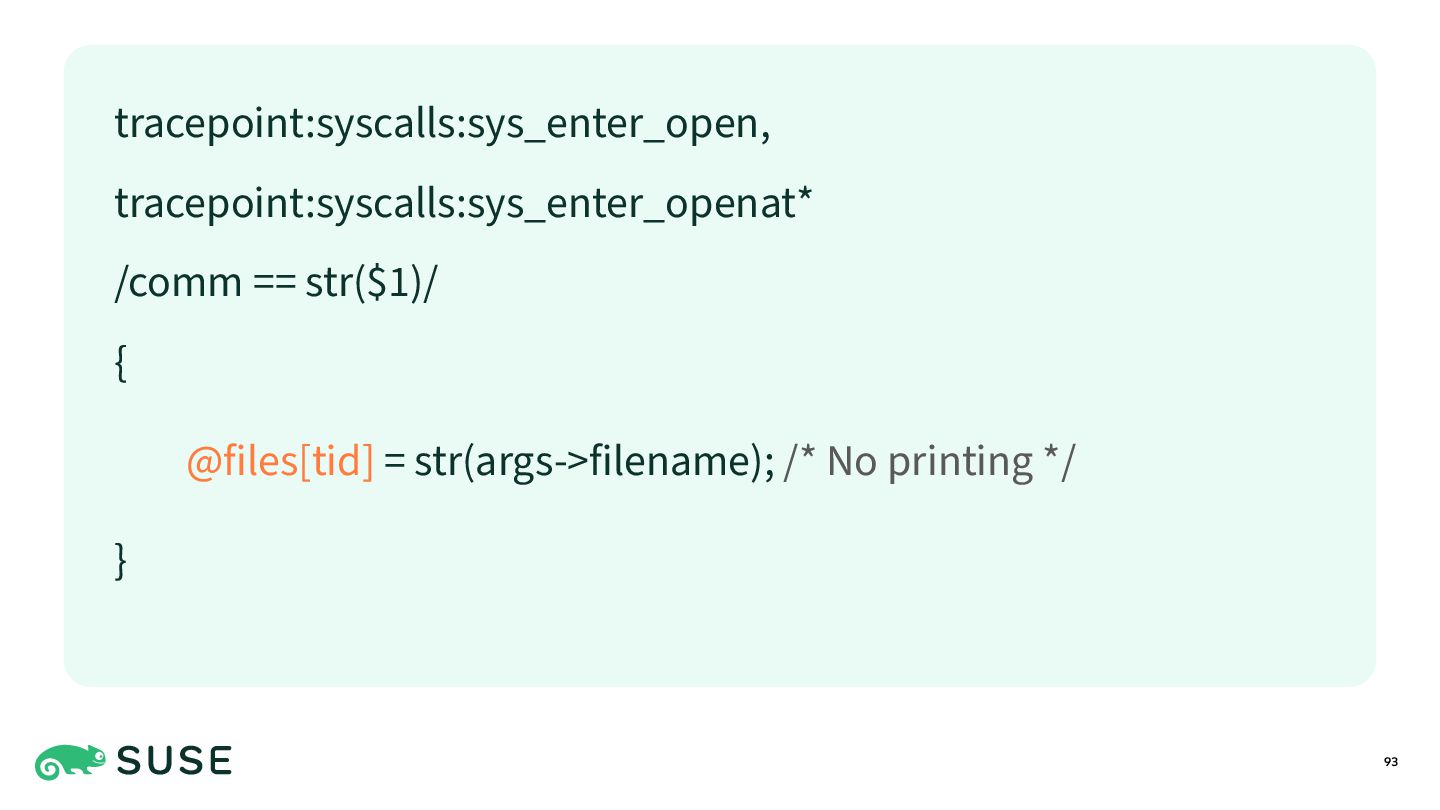Click the opening curly brace
This screenshot has height=810, width=1440.
pos(121,363)
